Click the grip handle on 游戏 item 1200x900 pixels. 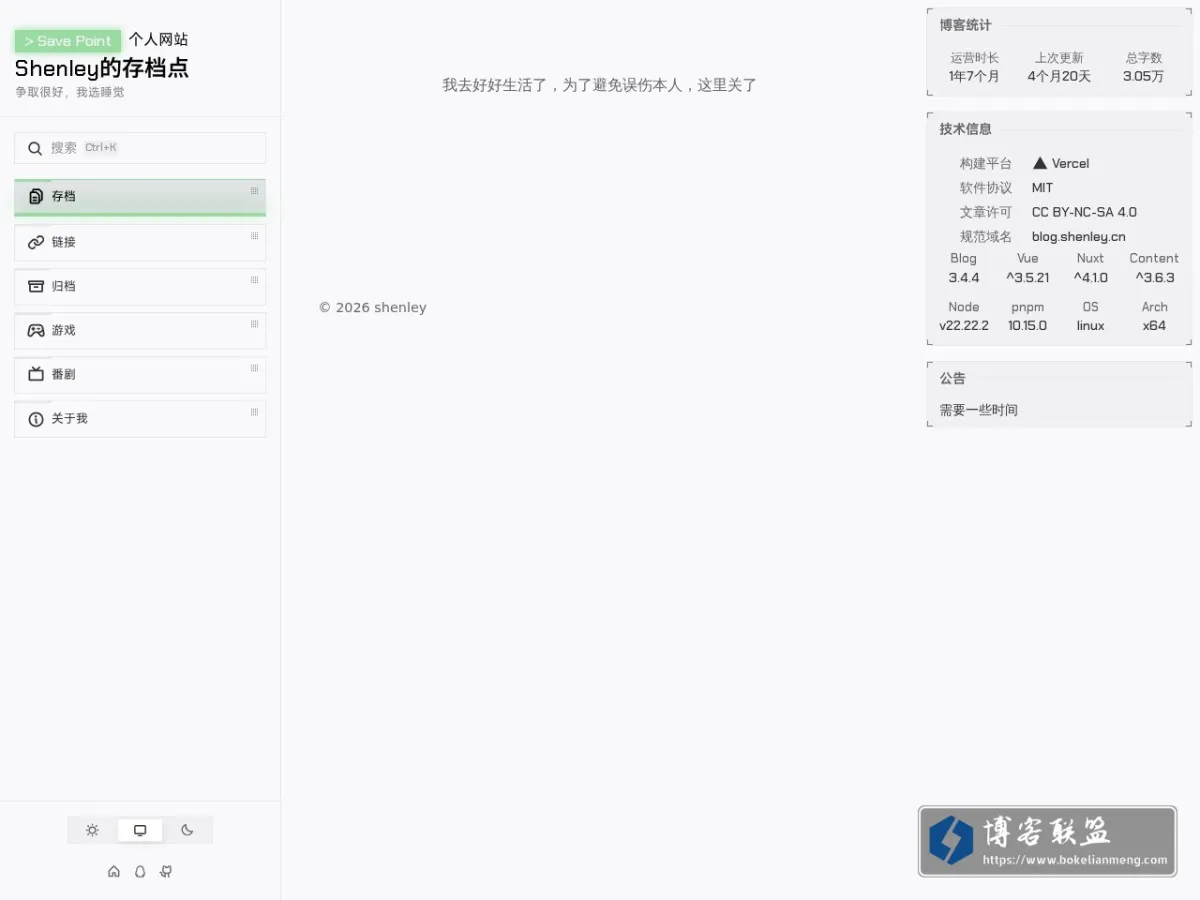click(x=254, y=324)
